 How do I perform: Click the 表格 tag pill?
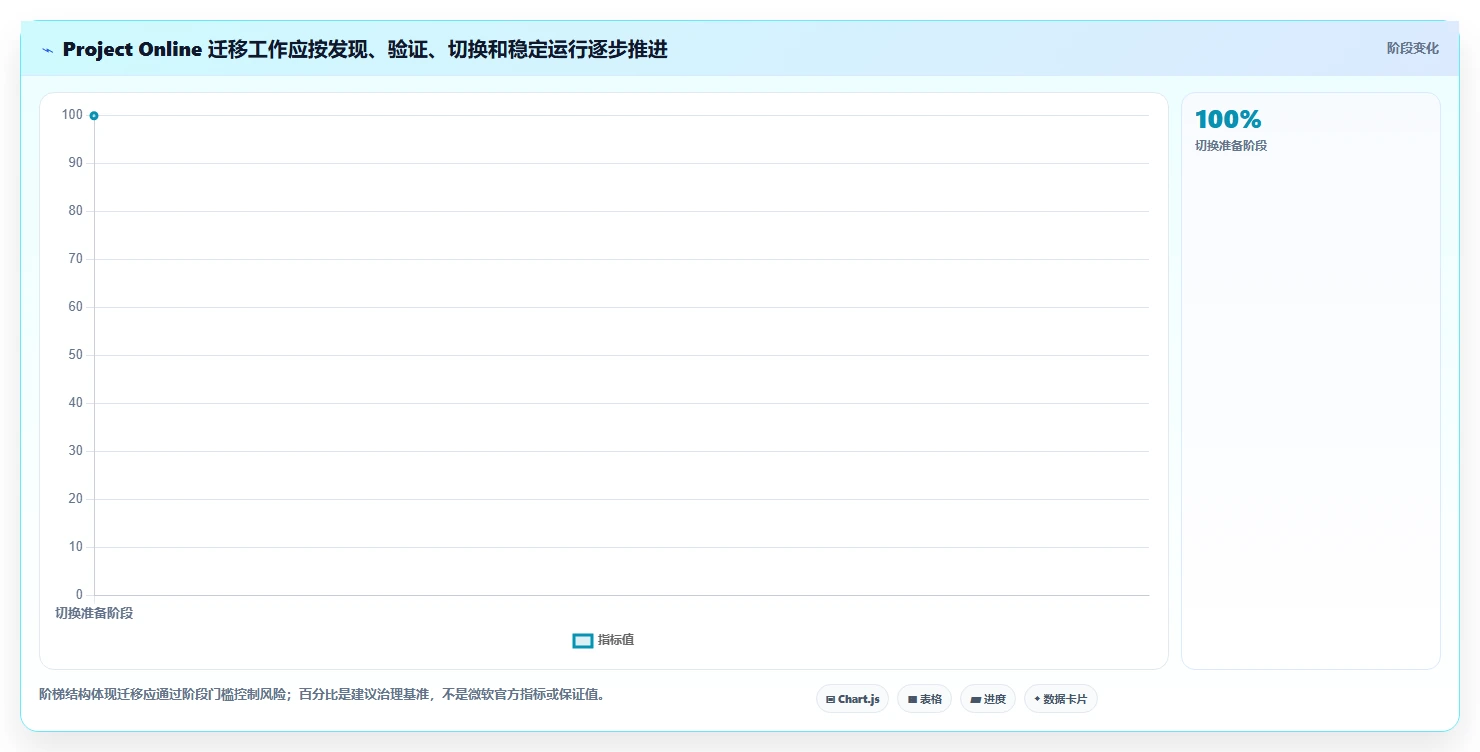(924, 699)
